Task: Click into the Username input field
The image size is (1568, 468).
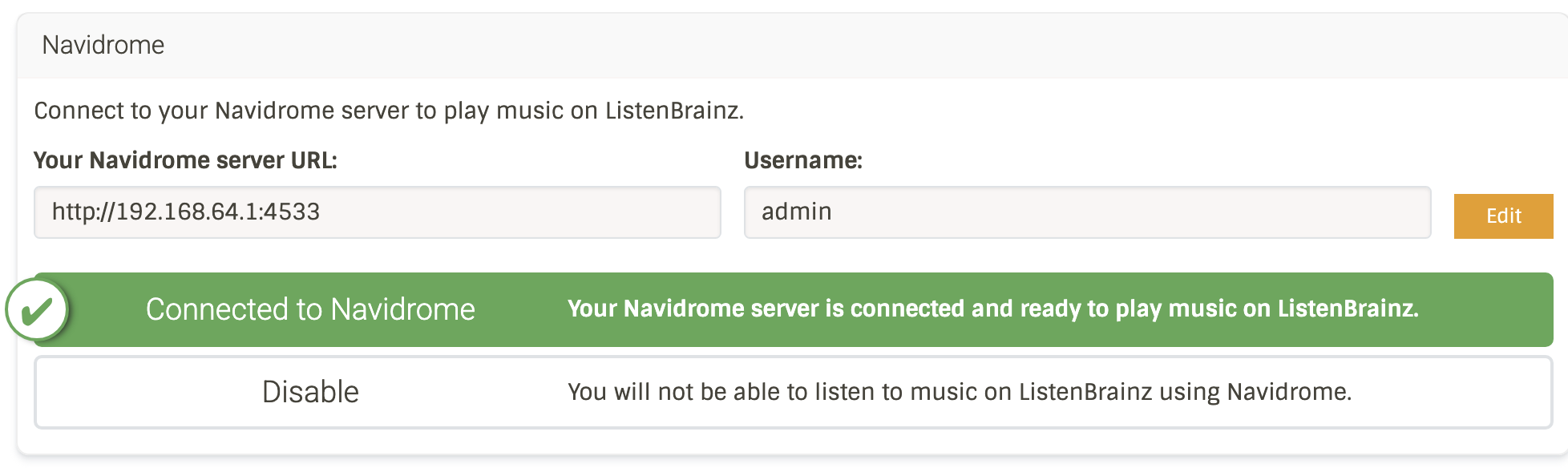Action: click(1087, 212)
